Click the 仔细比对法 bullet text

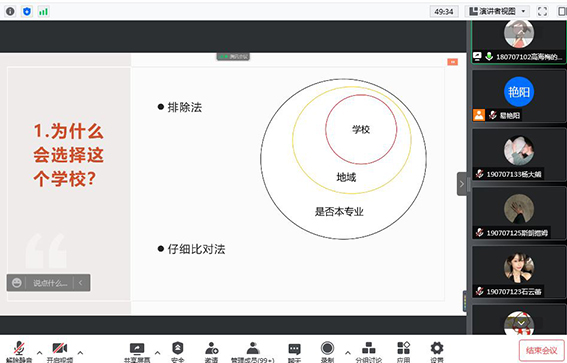click(196, 249)
